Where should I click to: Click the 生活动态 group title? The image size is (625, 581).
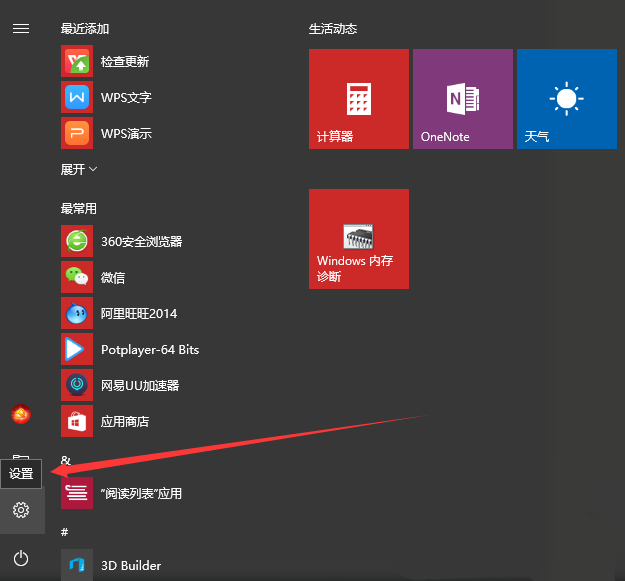tap(333, 29)
